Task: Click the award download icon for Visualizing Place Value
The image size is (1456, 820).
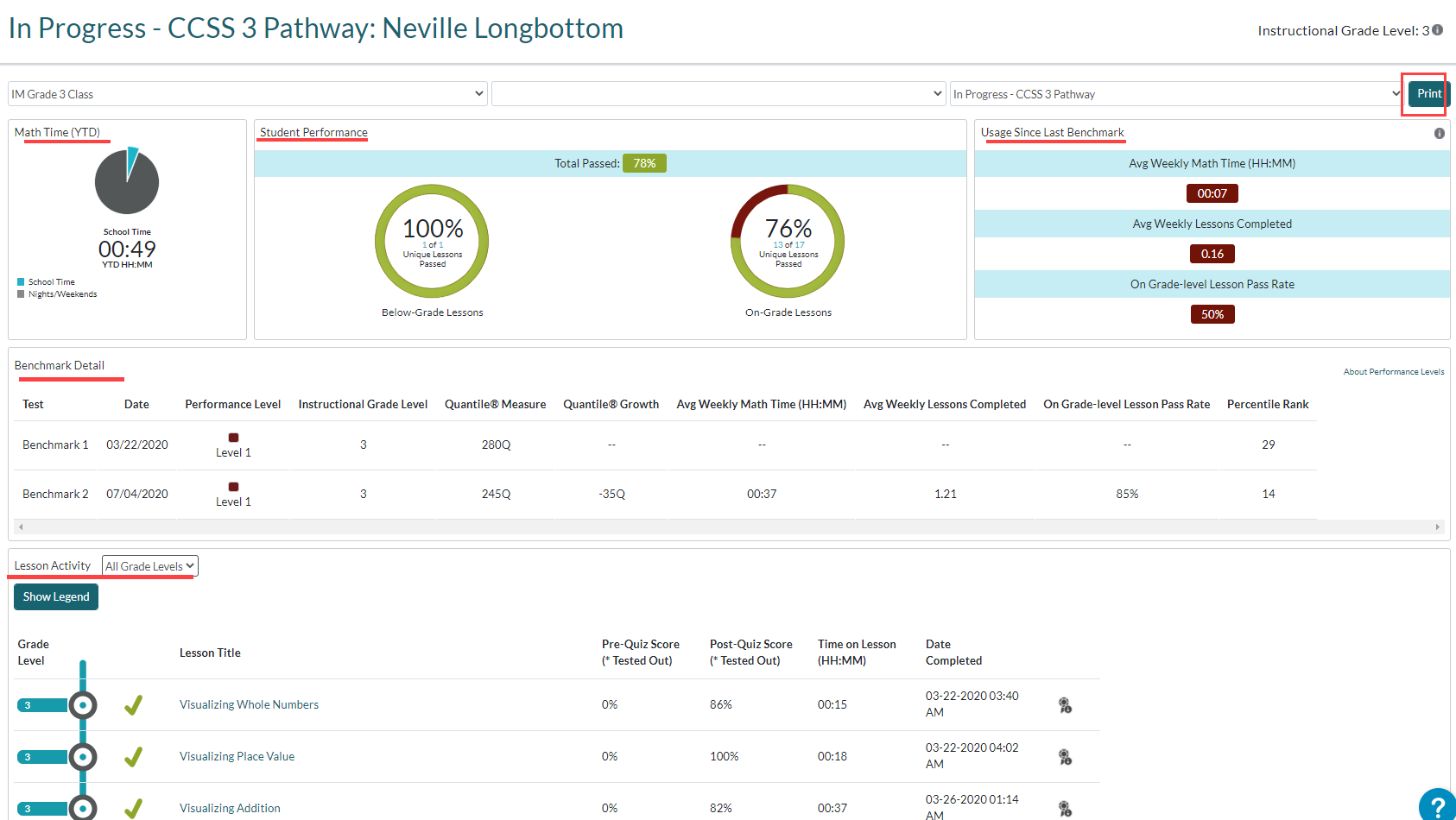Action: (1065, 756)
